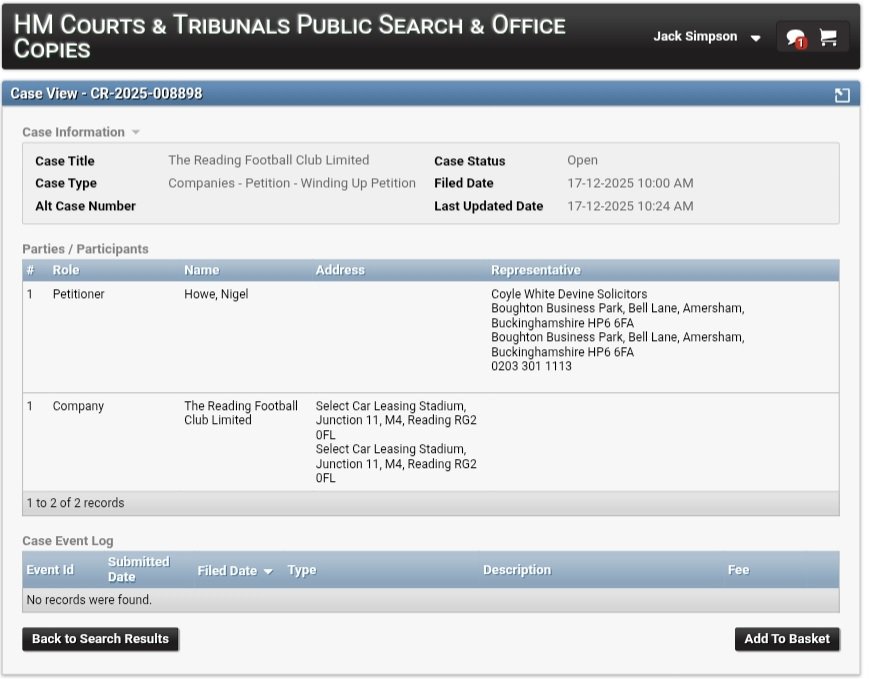Click the panel expand icon in Case View header
869x679 pixels.
click(842, 95)
